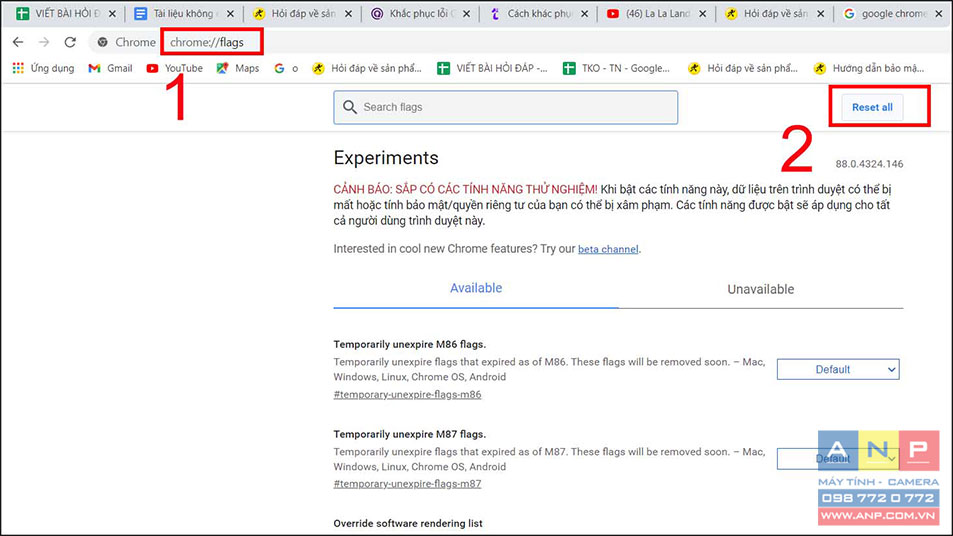Click the browser forward arrow
Screen dimensions: 953x536
click(44, 42)
